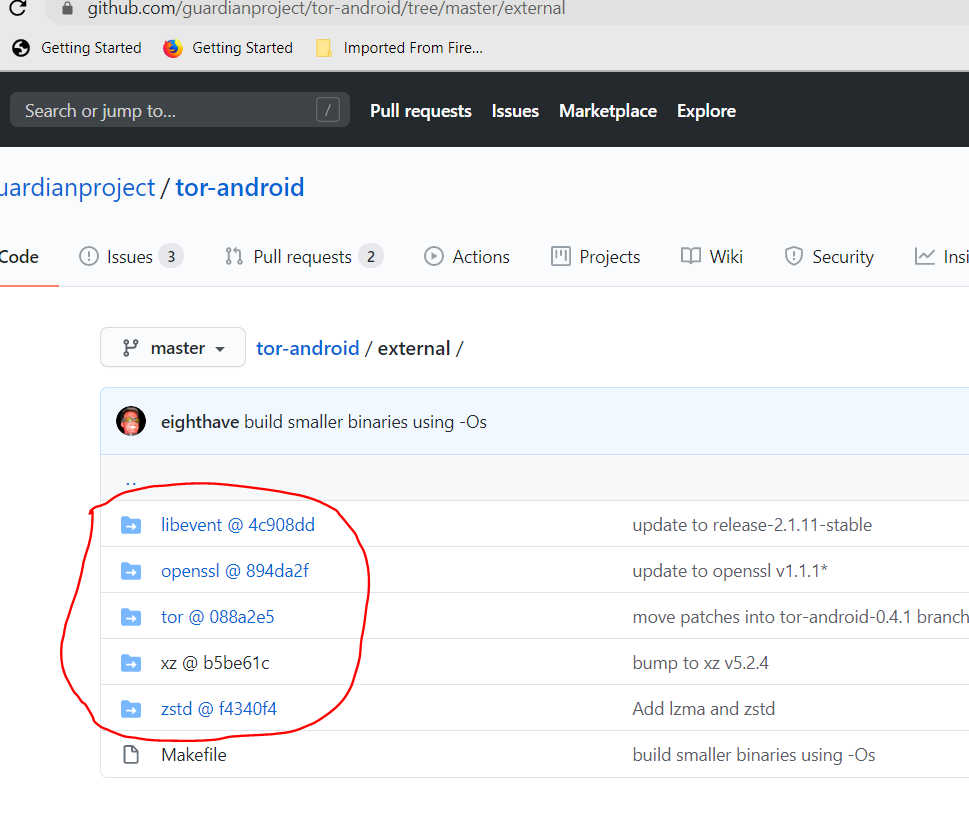Click the xz @ b5be61c entry
Screen dimensions: 969x837
tap(215, 663)
